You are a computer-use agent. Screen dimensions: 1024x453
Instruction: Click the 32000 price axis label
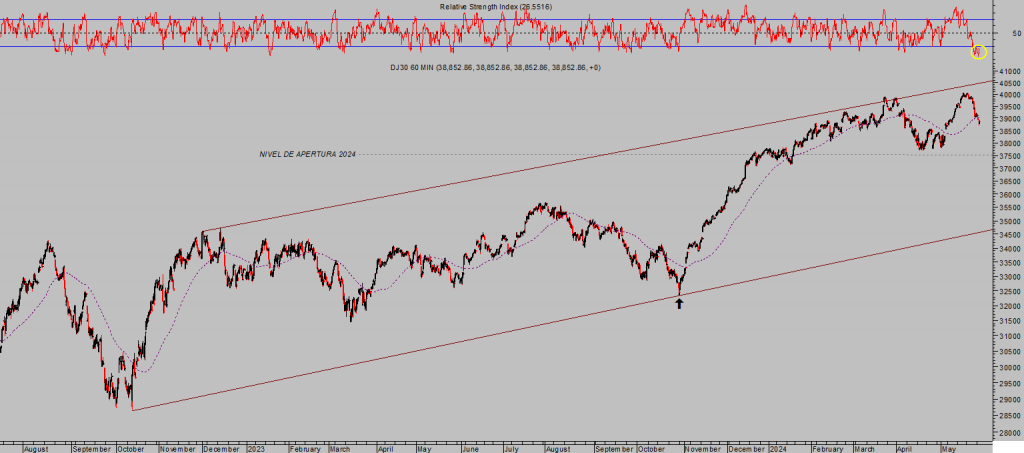pos(1010,307)
